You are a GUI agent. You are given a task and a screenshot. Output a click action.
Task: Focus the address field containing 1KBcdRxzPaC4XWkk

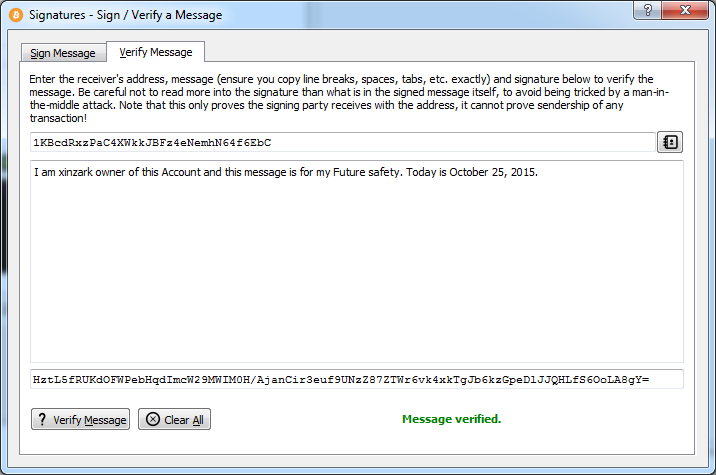[342, 142]
